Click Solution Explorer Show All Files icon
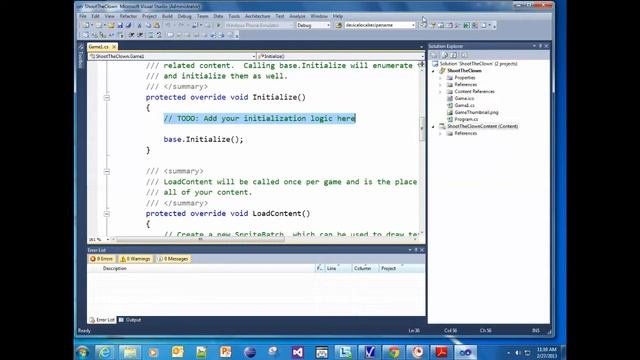 tap(444, 55)
